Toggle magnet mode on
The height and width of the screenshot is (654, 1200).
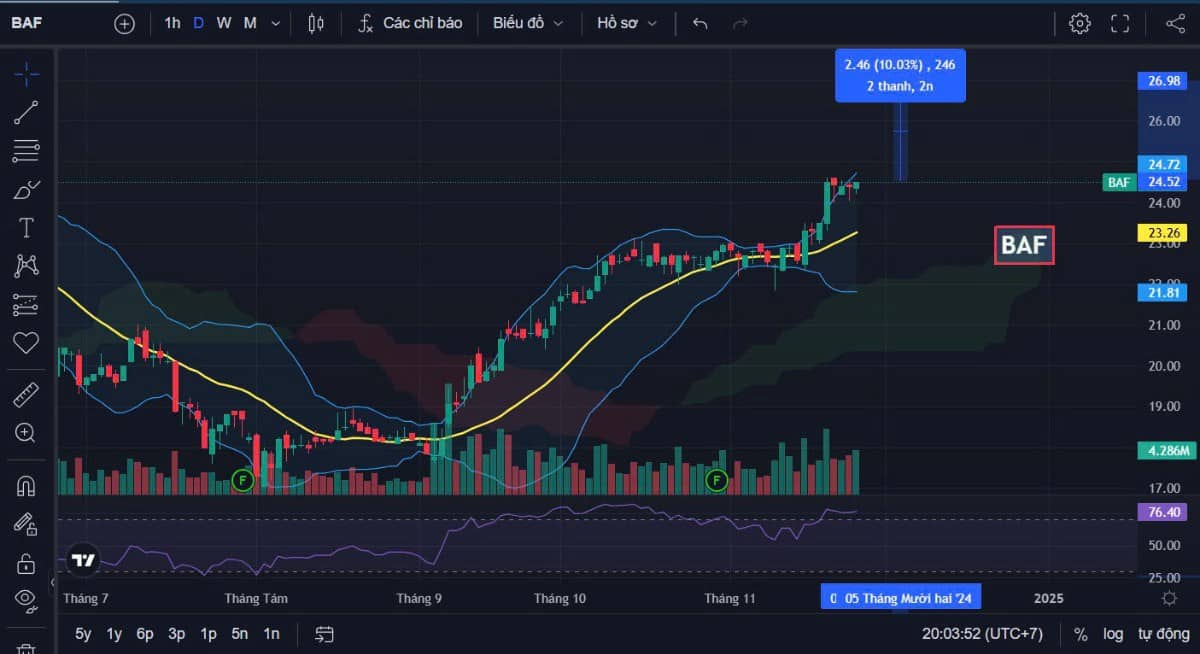click(x=27, y=486)
